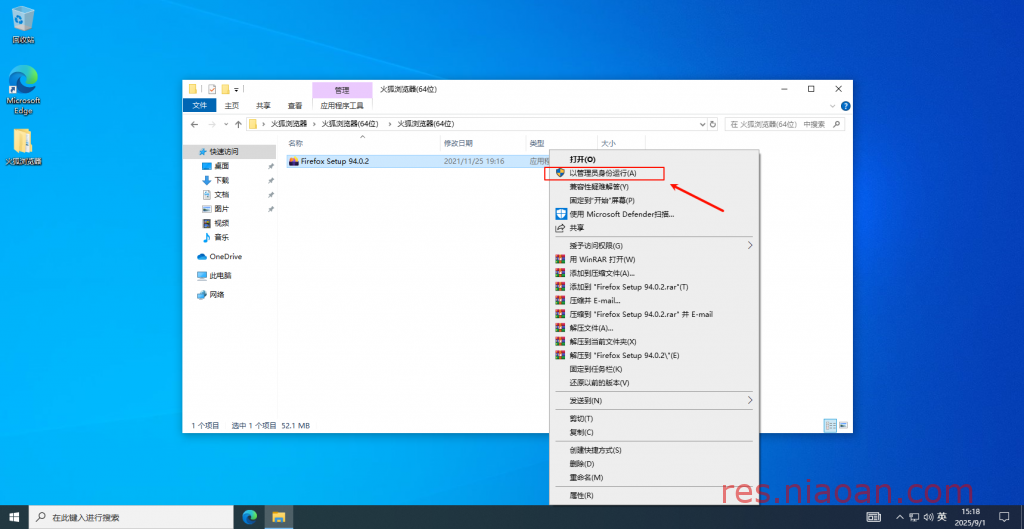Launch Microsoft Edge desktop shortcut
The width and height of the screenshot is (1024, 529).
pos(23,89)
